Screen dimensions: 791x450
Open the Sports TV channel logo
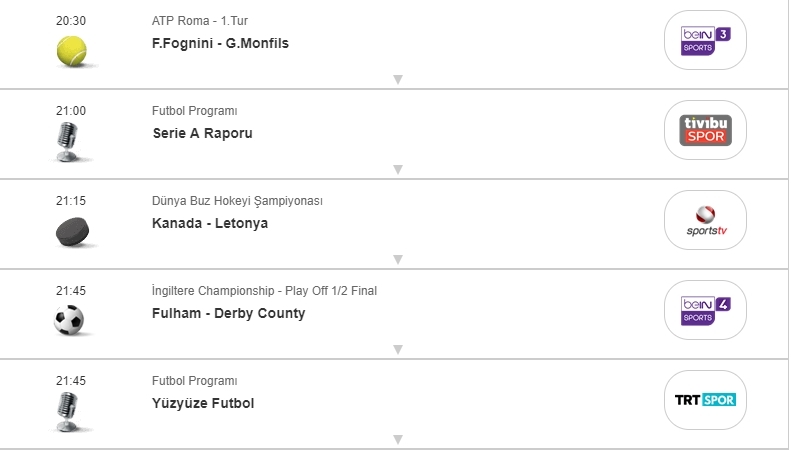(x=705, y=220)
